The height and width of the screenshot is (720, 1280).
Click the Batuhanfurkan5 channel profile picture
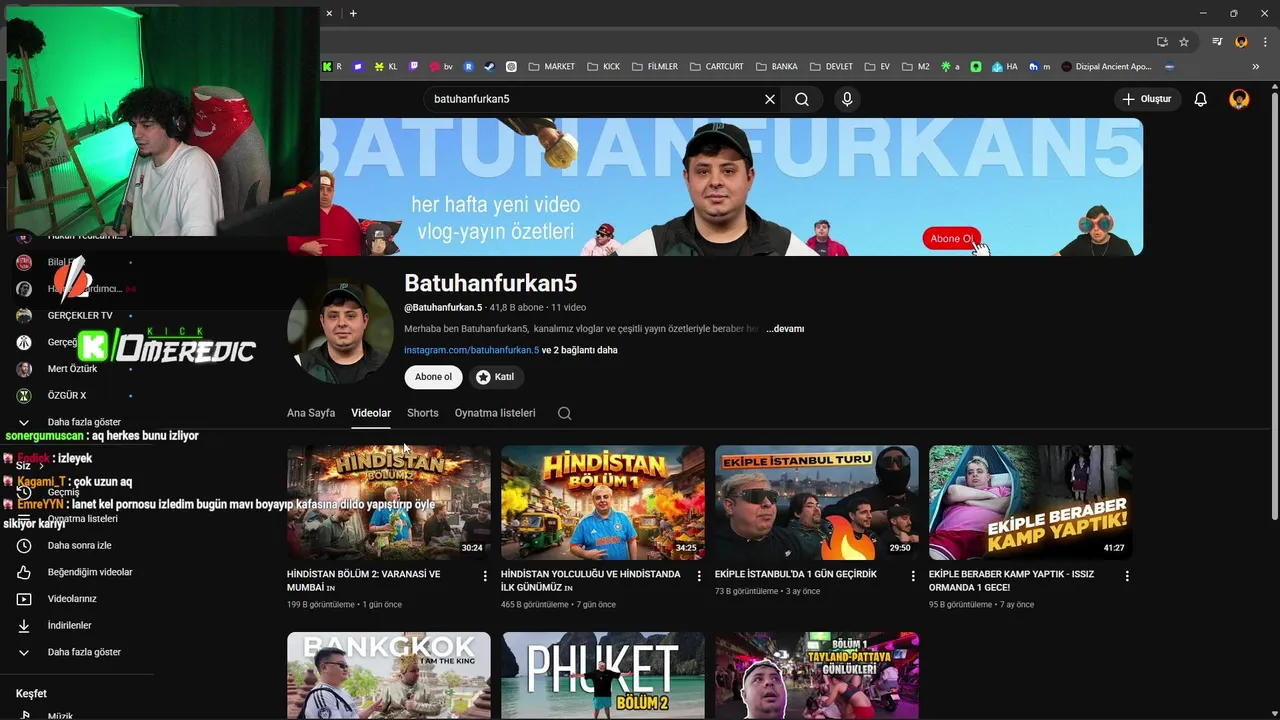click(x=340, y=331)
